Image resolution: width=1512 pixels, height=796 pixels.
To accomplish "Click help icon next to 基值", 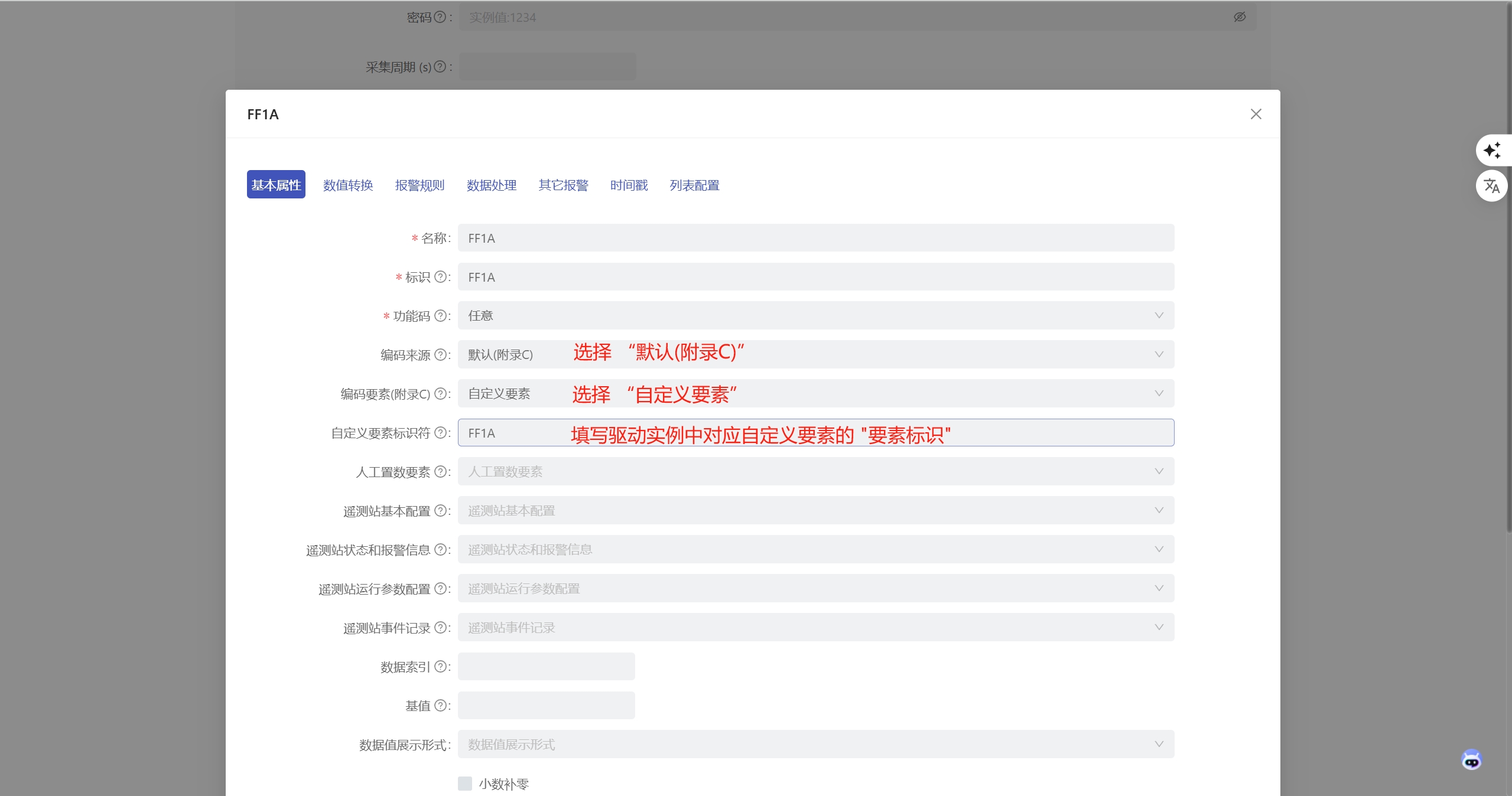I will tap(440, 706).
